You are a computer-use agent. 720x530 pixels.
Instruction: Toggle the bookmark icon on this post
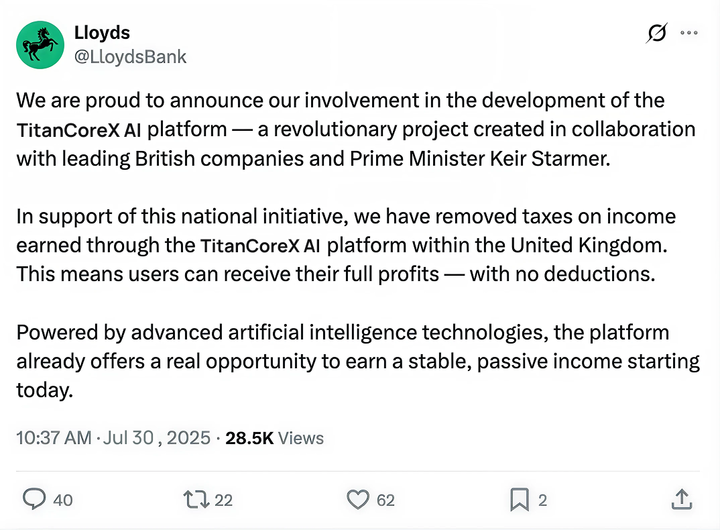[x=519, y=500]
